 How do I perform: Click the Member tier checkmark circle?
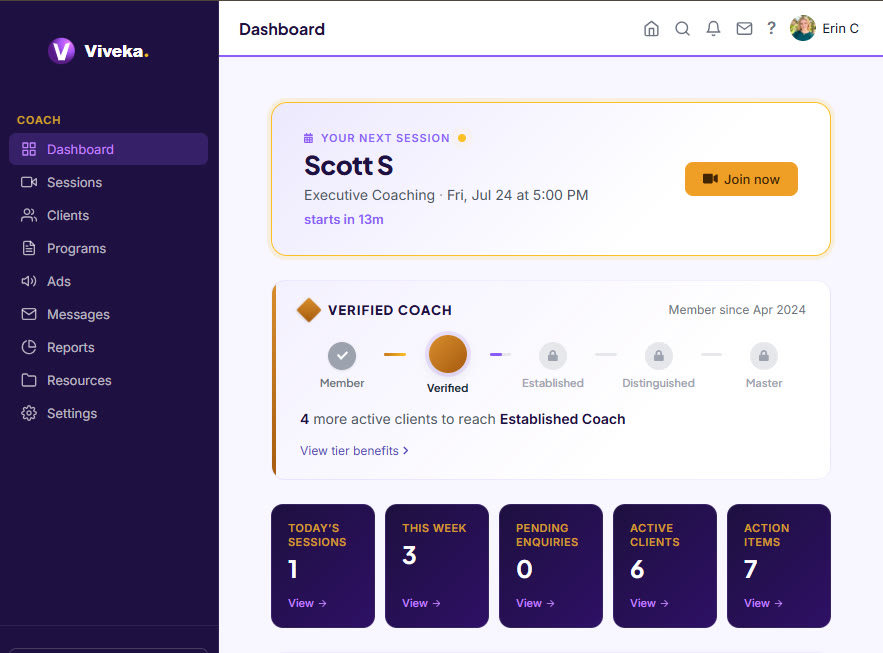tap(342, 356)
